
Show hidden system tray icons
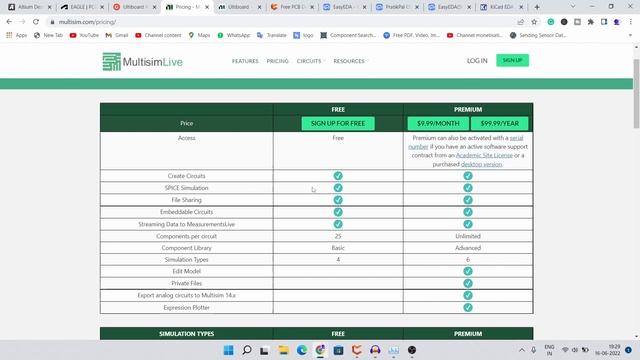click(522, 350)
